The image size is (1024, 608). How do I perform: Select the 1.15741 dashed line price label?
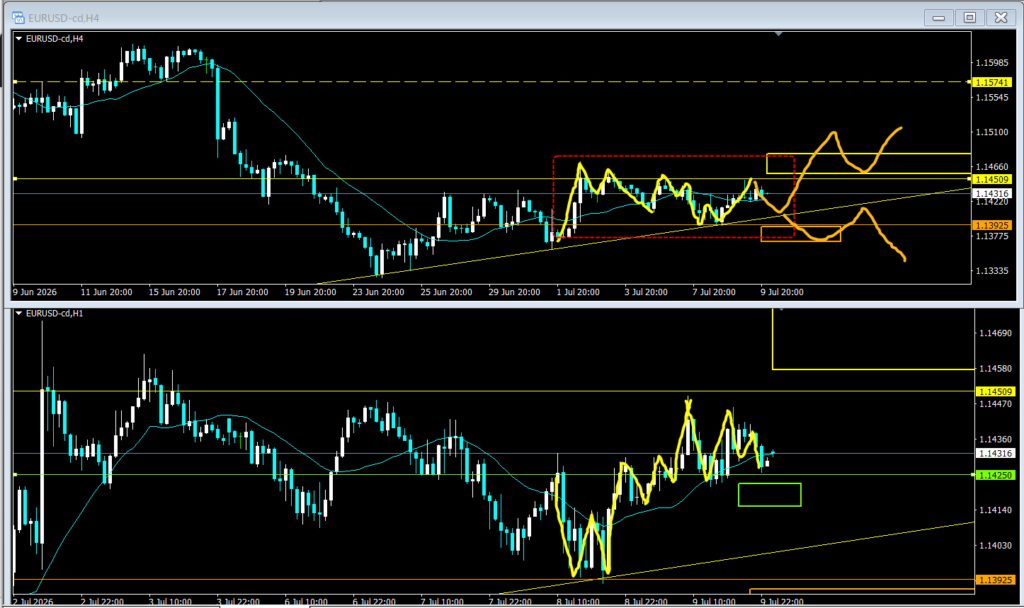coord(992,82)
